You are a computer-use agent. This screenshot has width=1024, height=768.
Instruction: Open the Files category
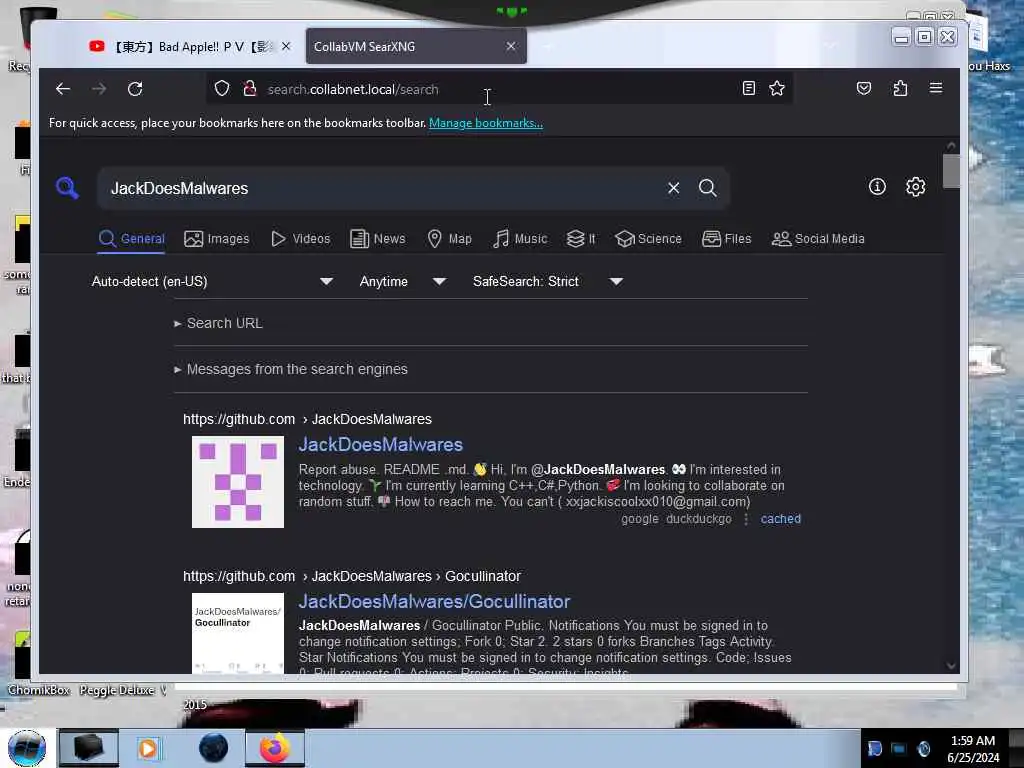coord(727,239)
